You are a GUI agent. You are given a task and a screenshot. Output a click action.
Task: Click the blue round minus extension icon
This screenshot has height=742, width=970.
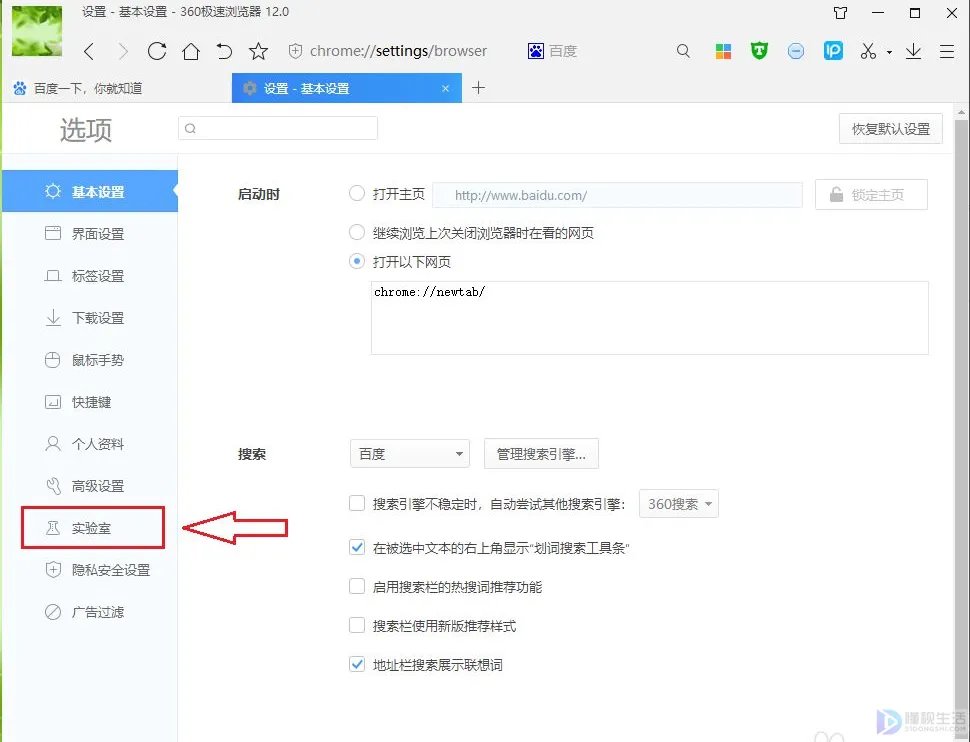(796, 51)
